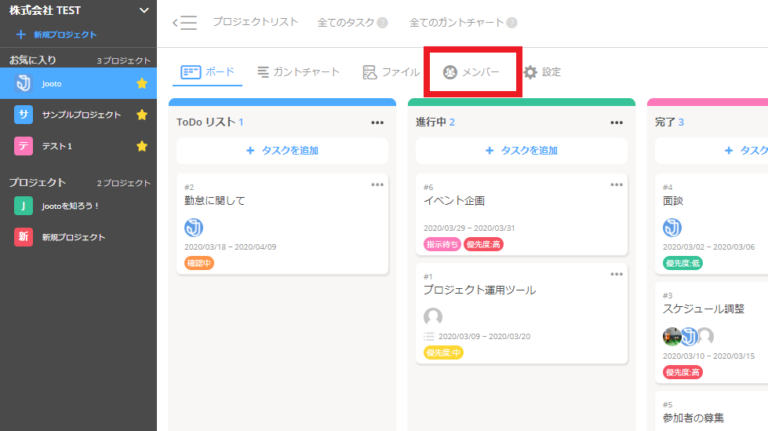Click the pink テ project icon
Screen dimensions: 768x431
click(x=23, y=146)
